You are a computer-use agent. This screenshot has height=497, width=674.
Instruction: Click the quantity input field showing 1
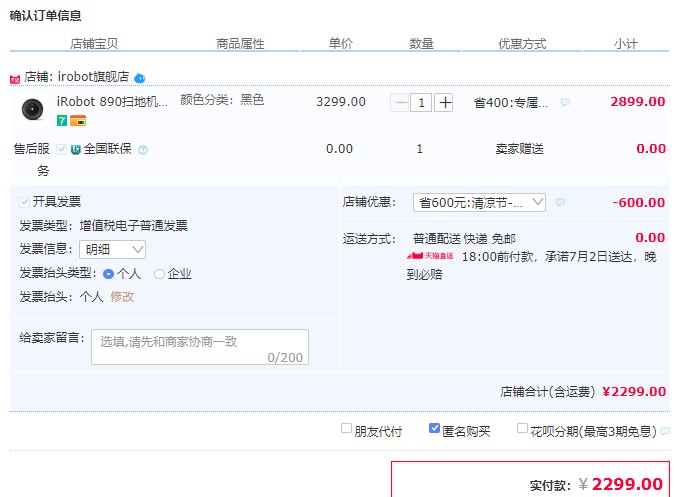421,103
